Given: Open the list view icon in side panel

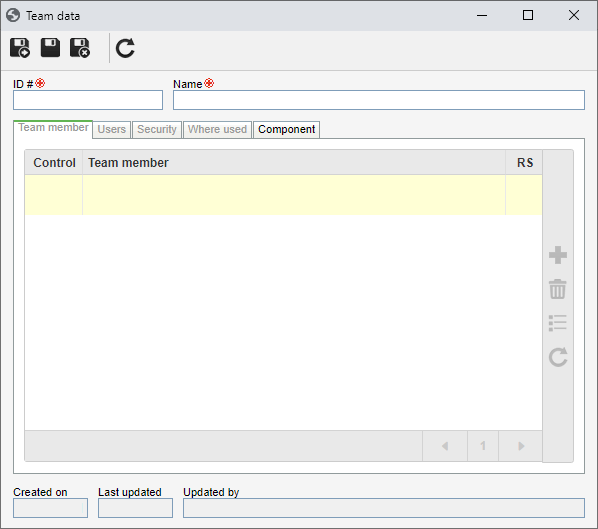Looking at the screenshot, I should coord(558,323).
